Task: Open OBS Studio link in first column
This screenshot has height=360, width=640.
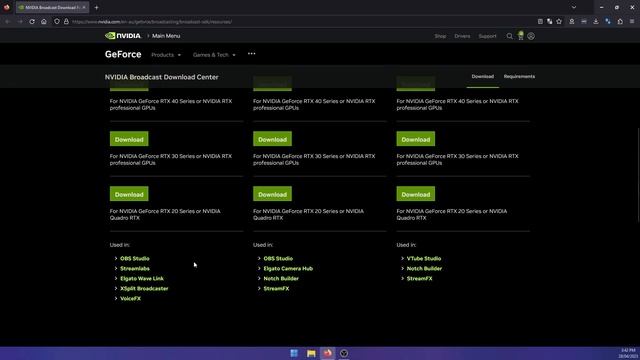Action: (x=135, y=258)
